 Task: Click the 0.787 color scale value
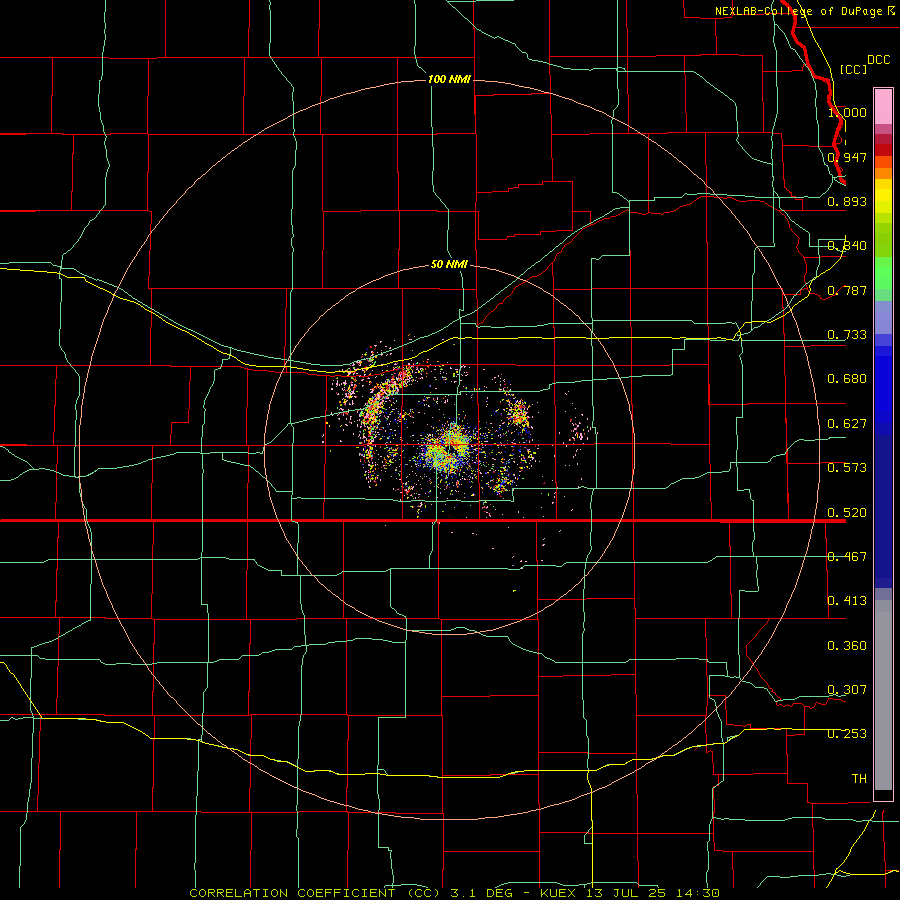[x=847, y=290]
